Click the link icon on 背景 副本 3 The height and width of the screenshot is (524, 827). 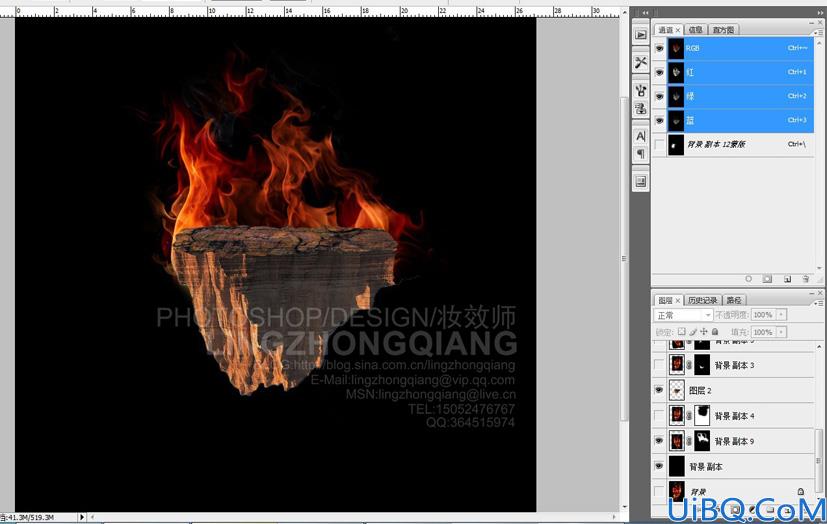pyautogui.click(x=689, y=365)
